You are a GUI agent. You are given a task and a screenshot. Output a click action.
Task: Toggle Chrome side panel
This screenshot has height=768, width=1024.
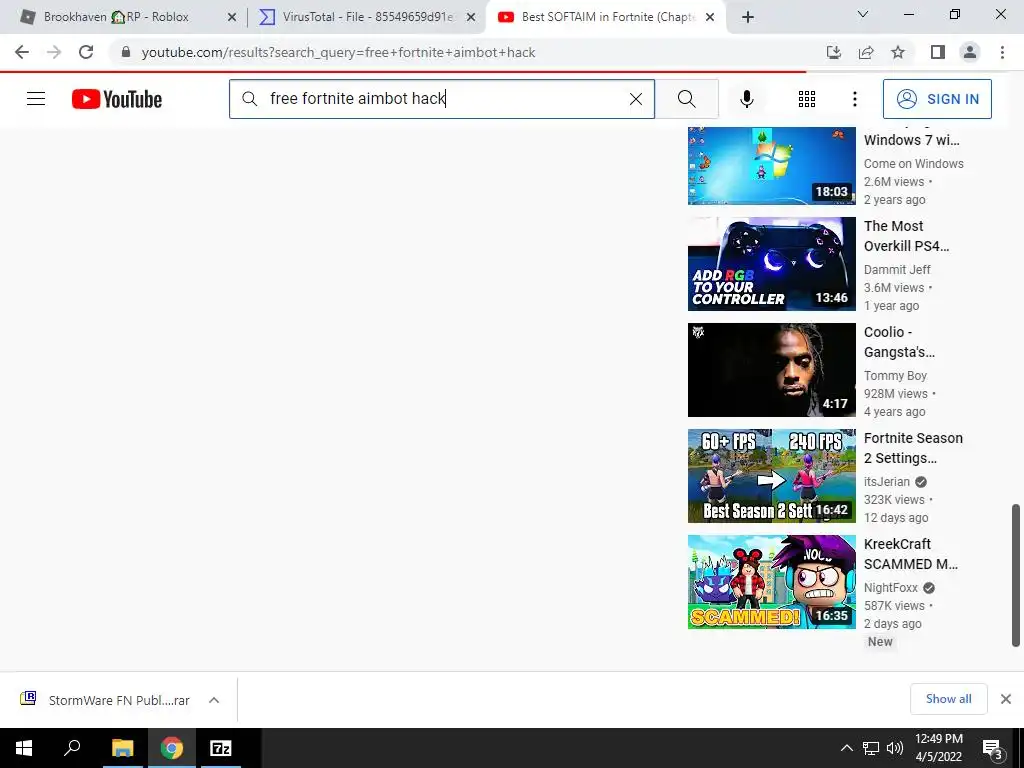938,52
